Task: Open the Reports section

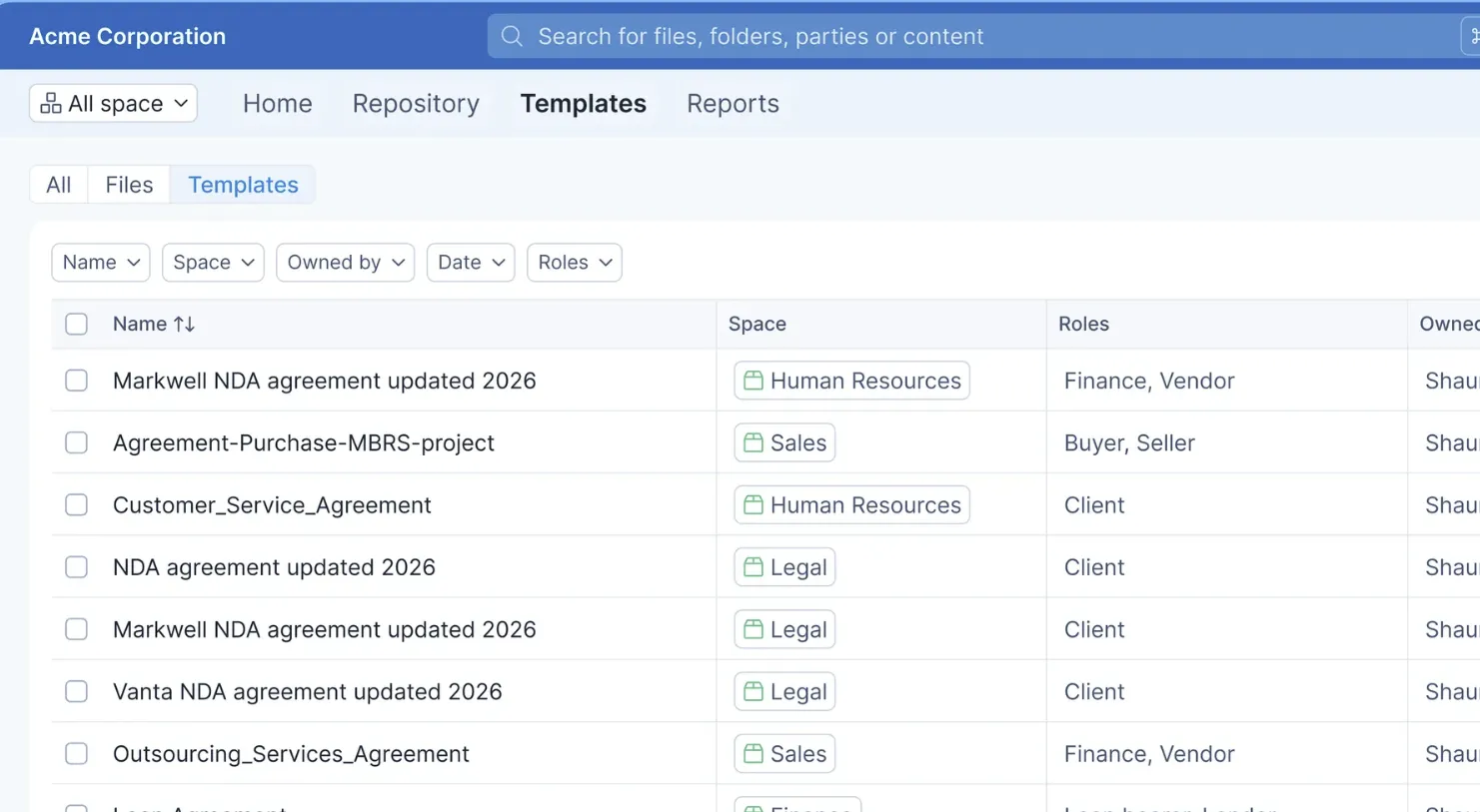Action: 733,104
